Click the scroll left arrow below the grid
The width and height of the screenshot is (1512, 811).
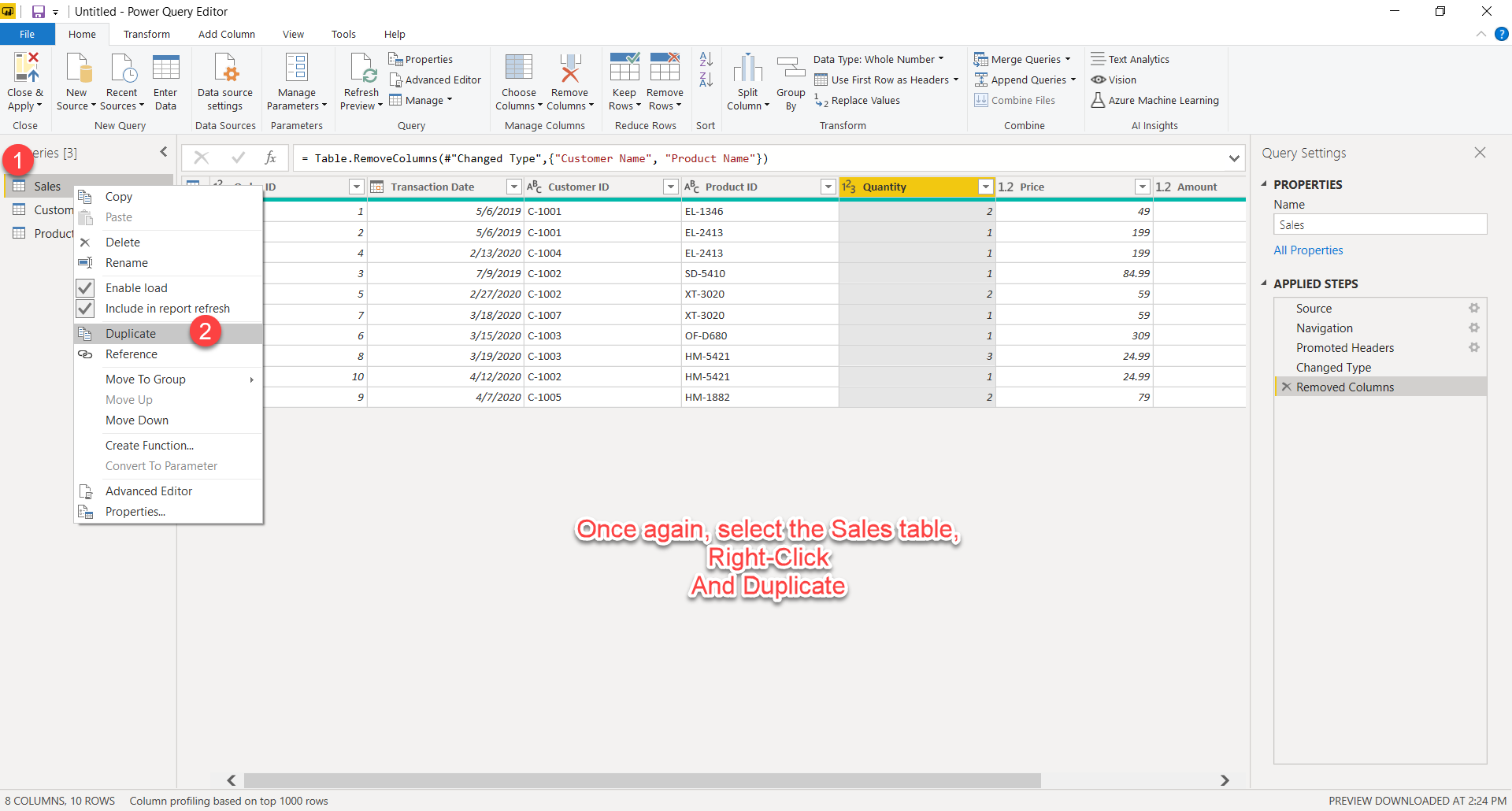[232, 780]
